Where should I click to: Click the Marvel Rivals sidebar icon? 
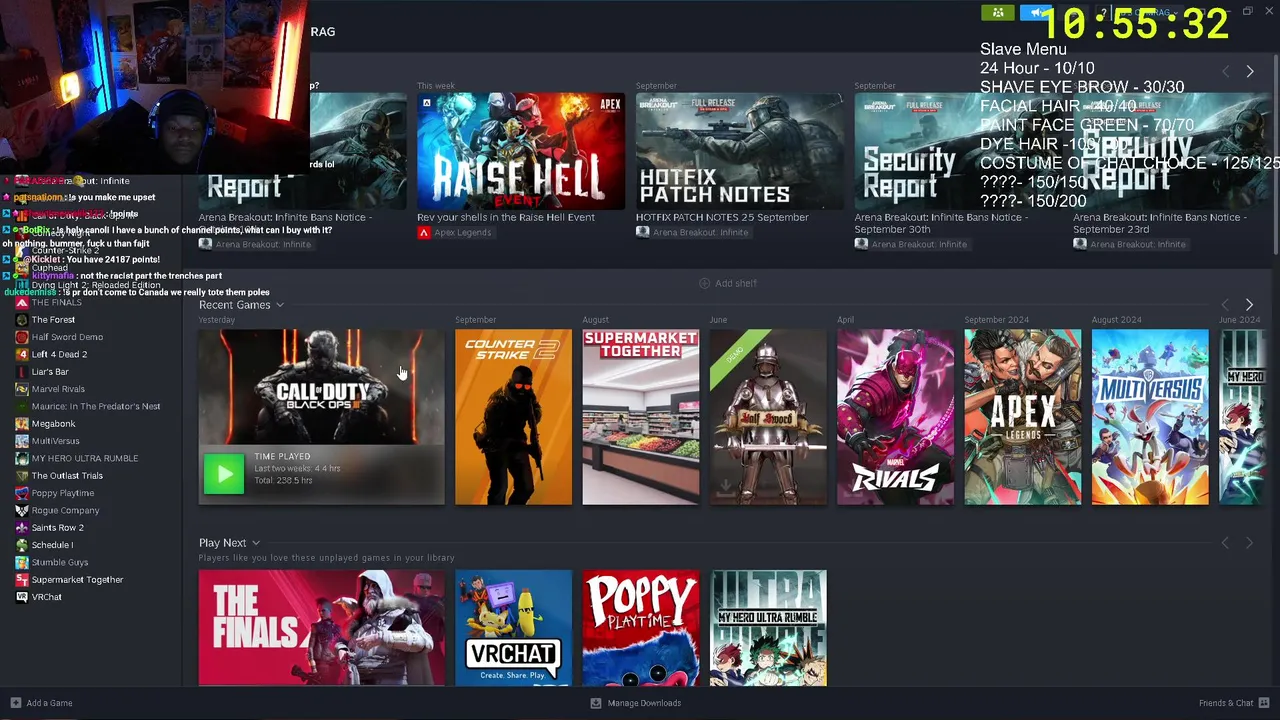click(22, 389)
